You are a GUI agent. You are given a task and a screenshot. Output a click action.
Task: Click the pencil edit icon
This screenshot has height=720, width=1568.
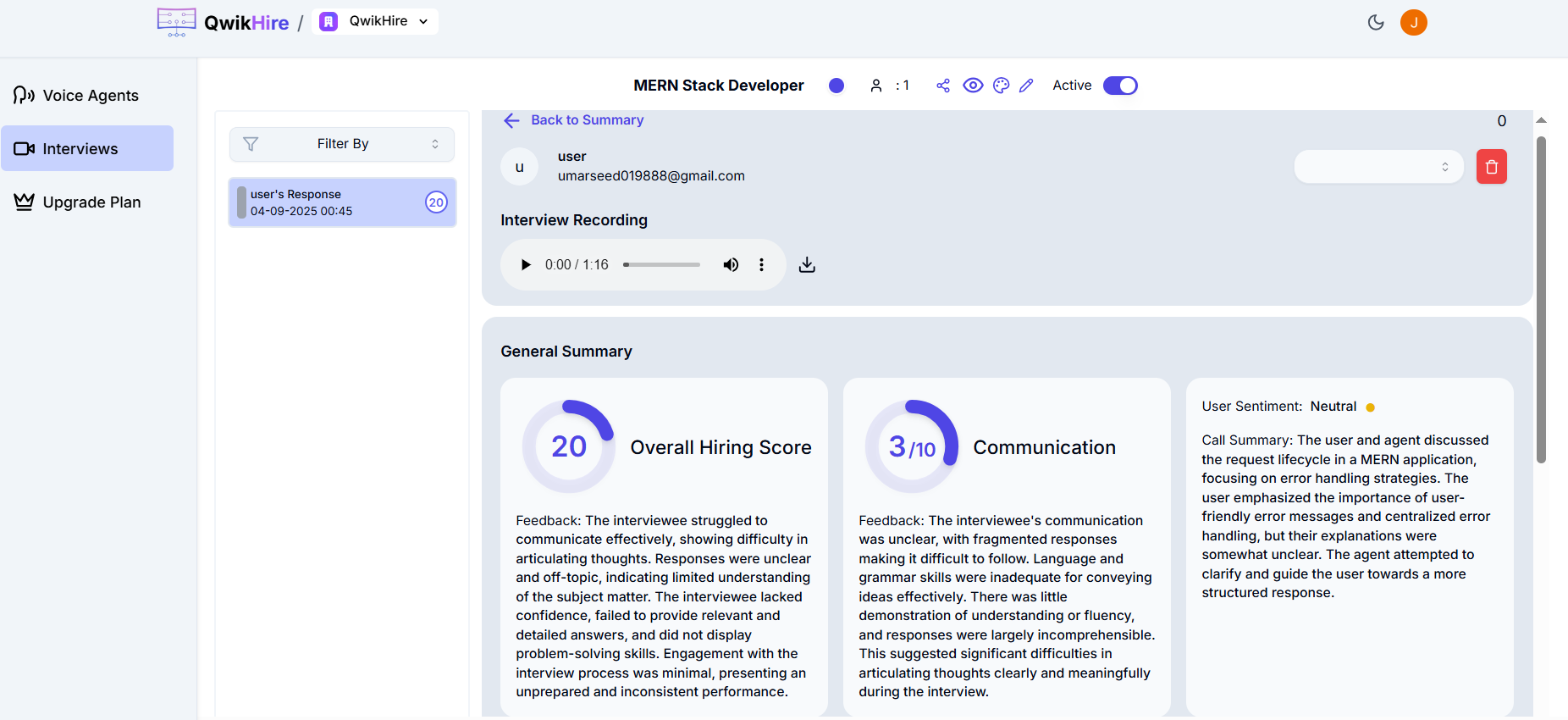1026,86
